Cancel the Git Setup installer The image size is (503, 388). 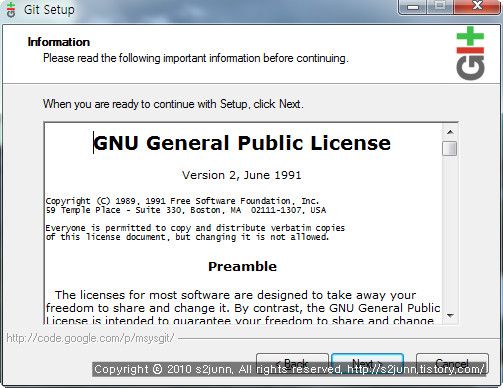pos(452,363)
